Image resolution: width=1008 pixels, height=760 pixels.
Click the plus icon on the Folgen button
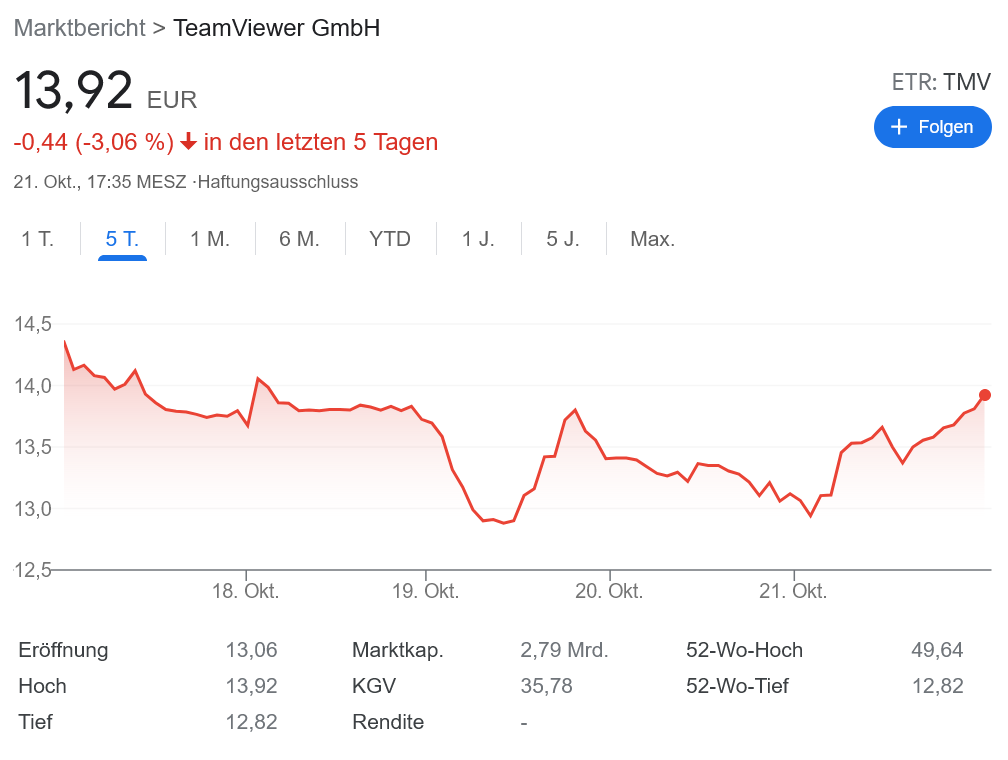point(897,127)
